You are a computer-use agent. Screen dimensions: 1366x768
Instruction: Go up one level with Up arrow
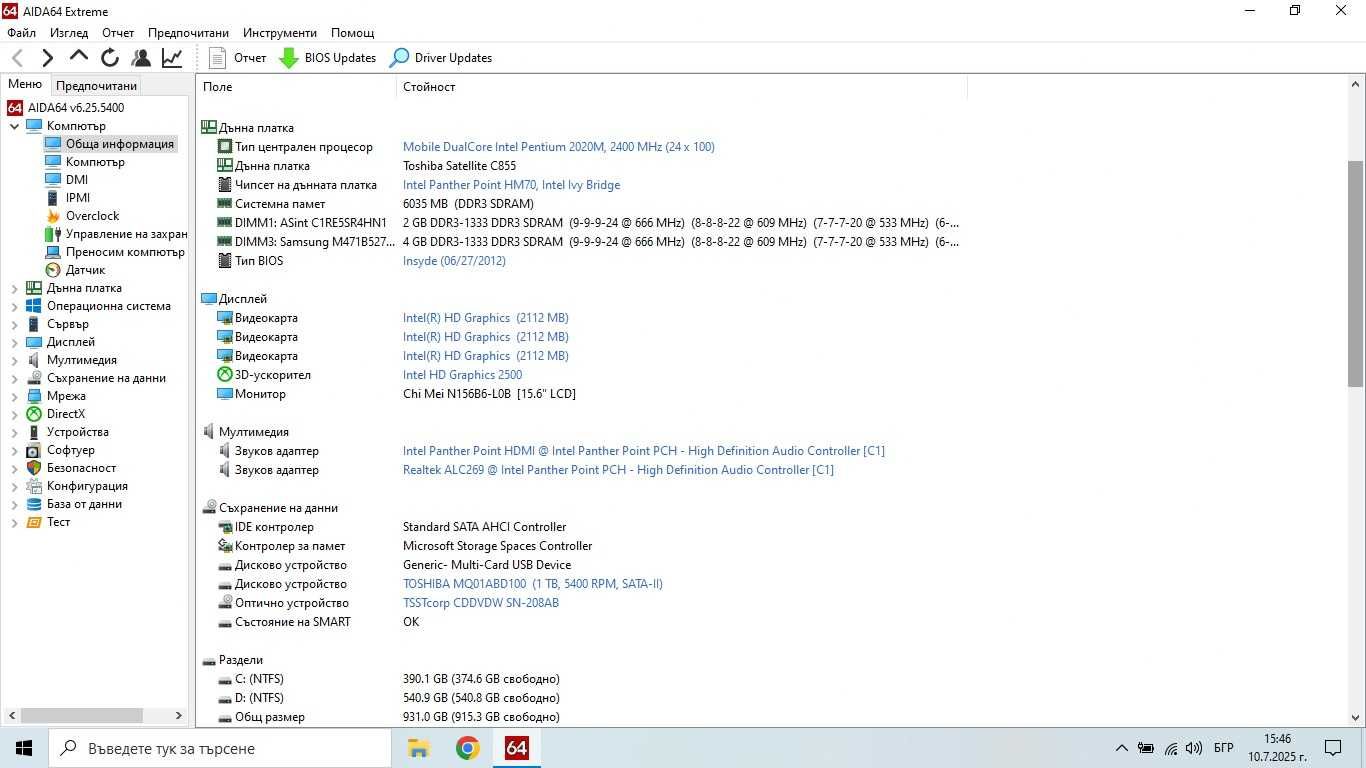tap(78, 57)
